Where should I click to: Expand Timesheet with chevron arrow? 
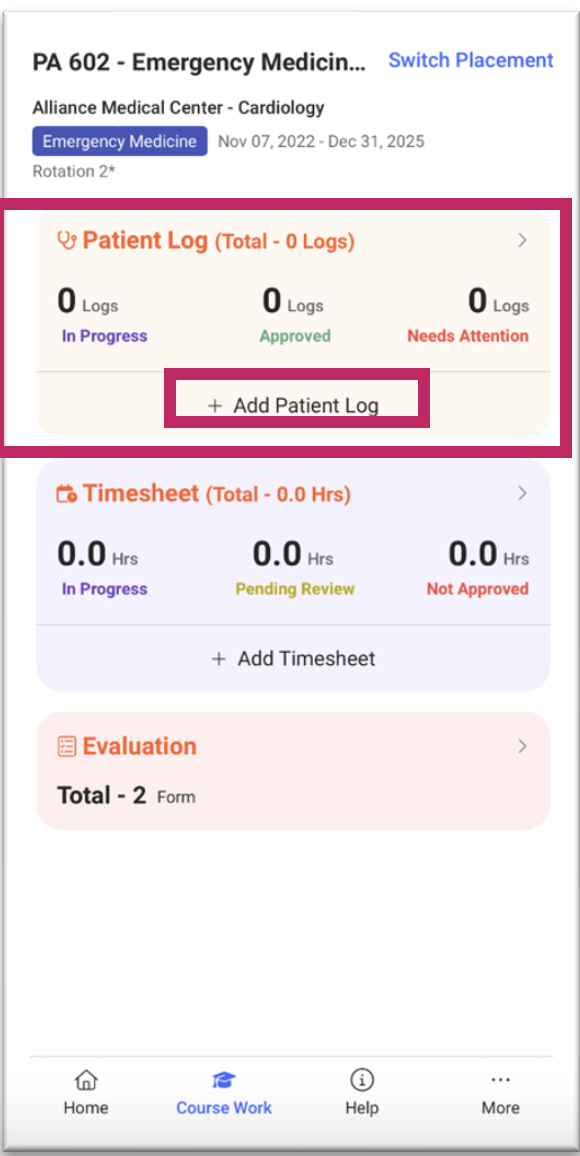pos(523,493)
